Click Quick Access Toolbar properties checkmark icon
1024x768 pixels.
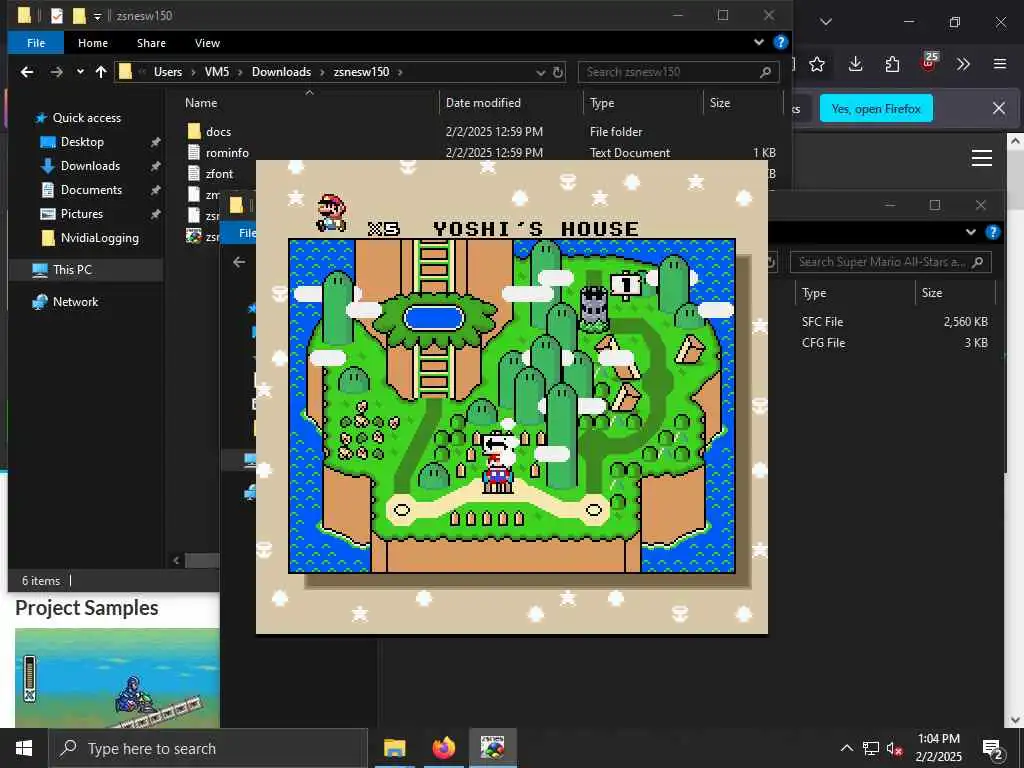(x=57, y=16)
